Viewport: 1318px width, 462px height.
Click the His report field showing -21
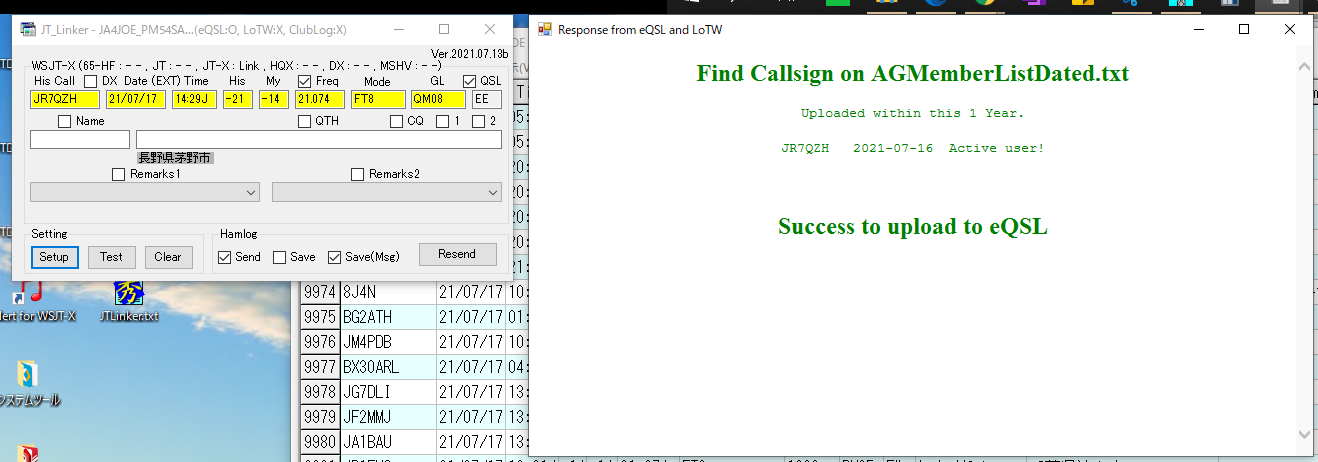pos(238,99)
